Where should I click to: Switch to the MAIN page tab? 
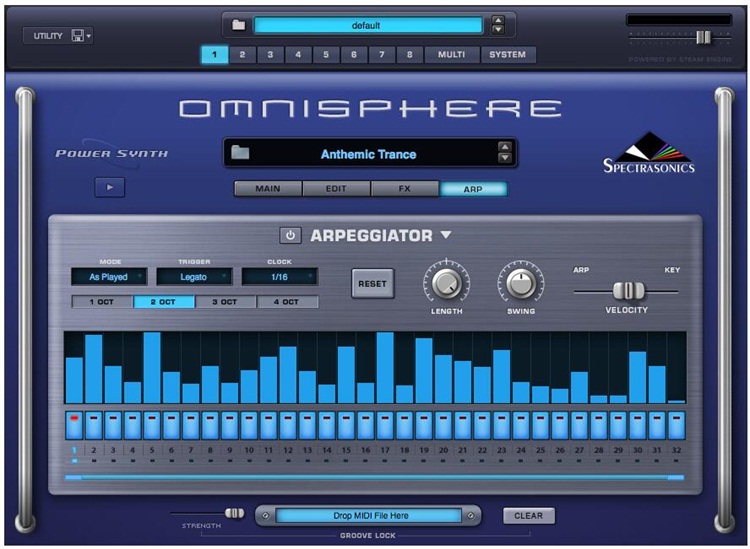(268, 188)
